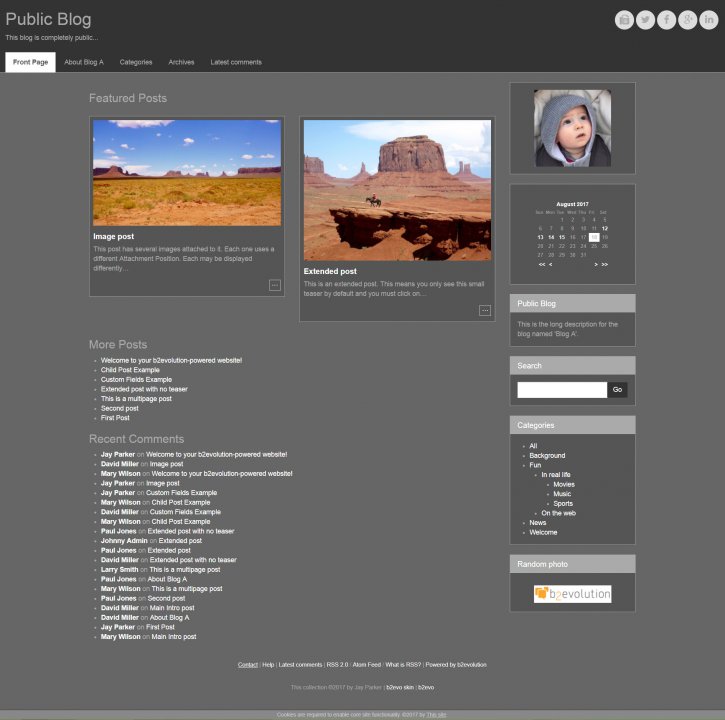
Task: Open the LinkedIn social icon
Action: click(x=708, y=20)
